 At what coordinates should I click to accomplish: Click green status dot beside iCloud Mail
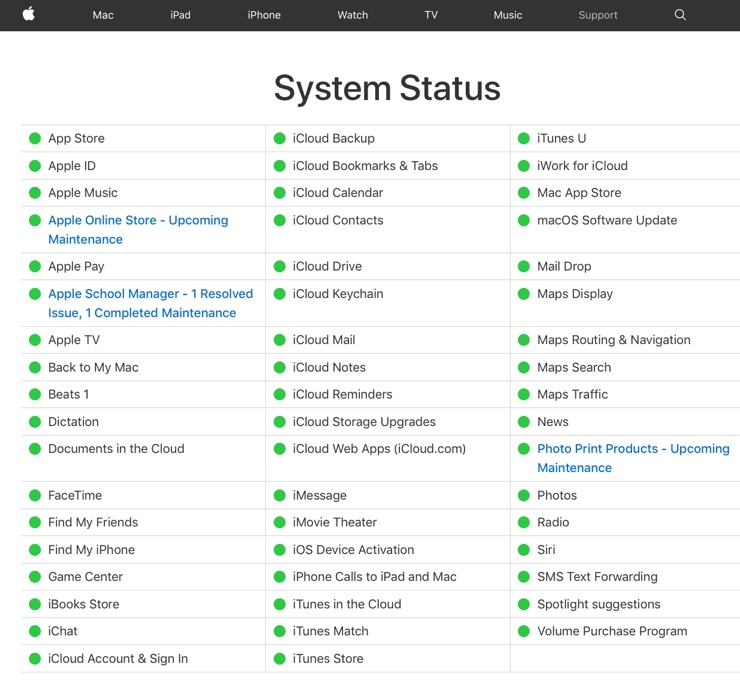pyautogui.click(x=280, y=340)
